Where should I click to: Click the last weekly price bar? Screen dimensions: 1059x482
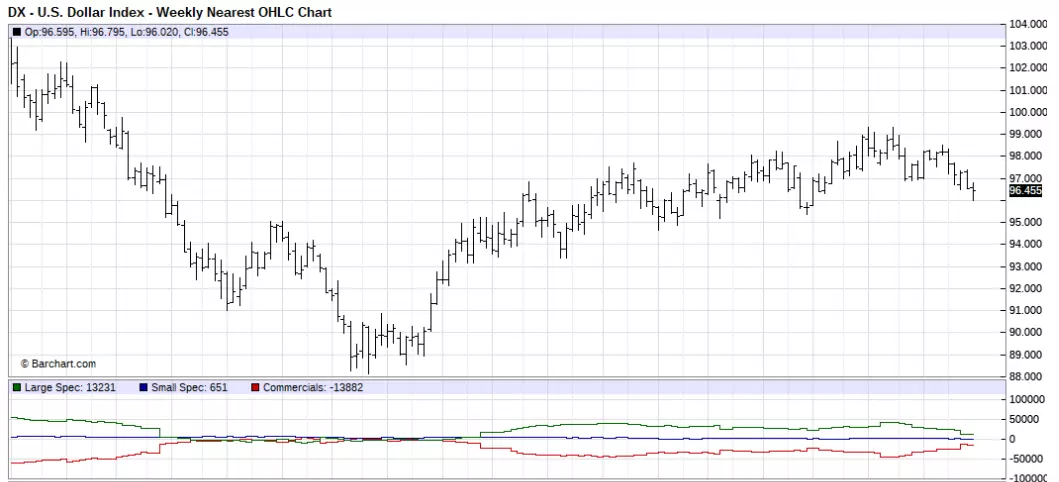tap(973, 191)
